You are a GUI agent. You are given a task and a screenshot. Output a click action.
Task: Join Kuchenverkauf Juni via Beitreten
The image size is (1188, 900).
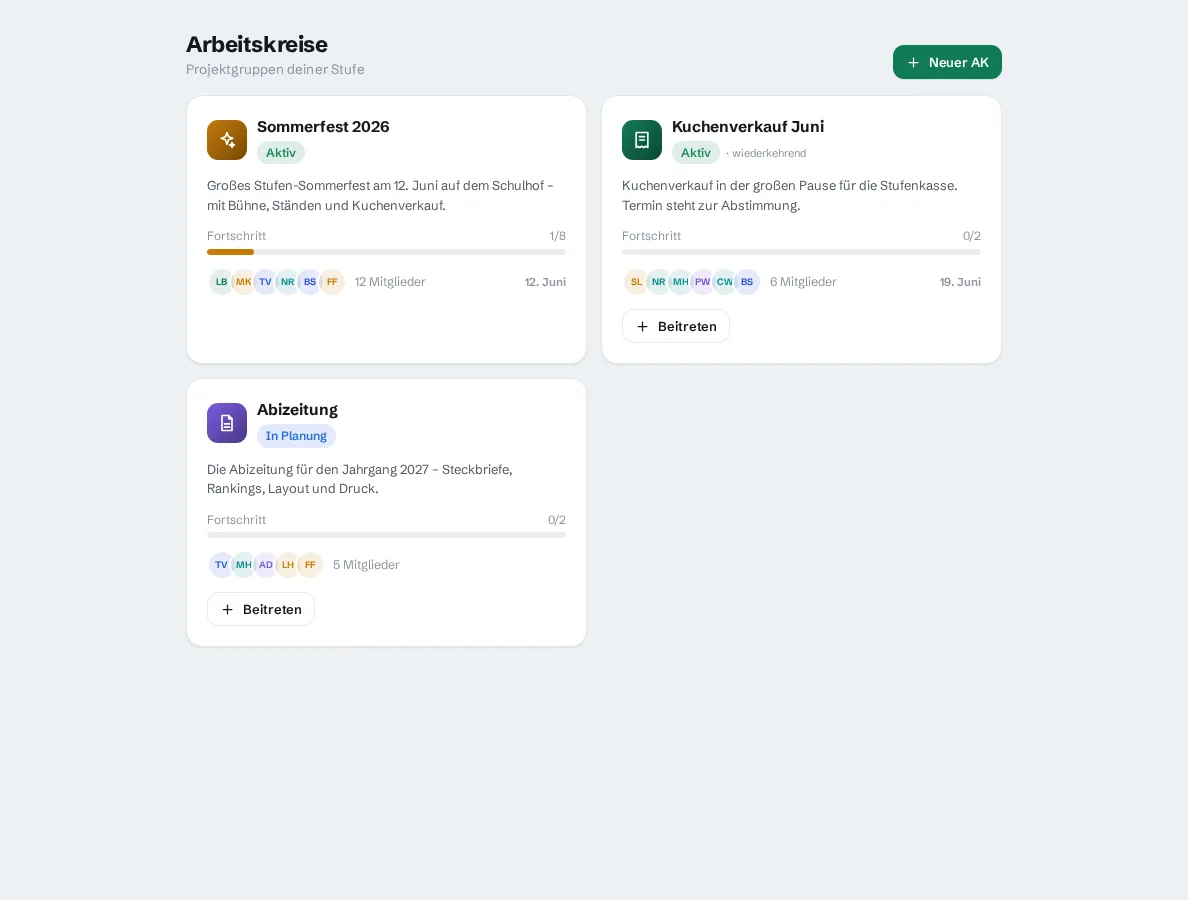click(x=676, y=327)
